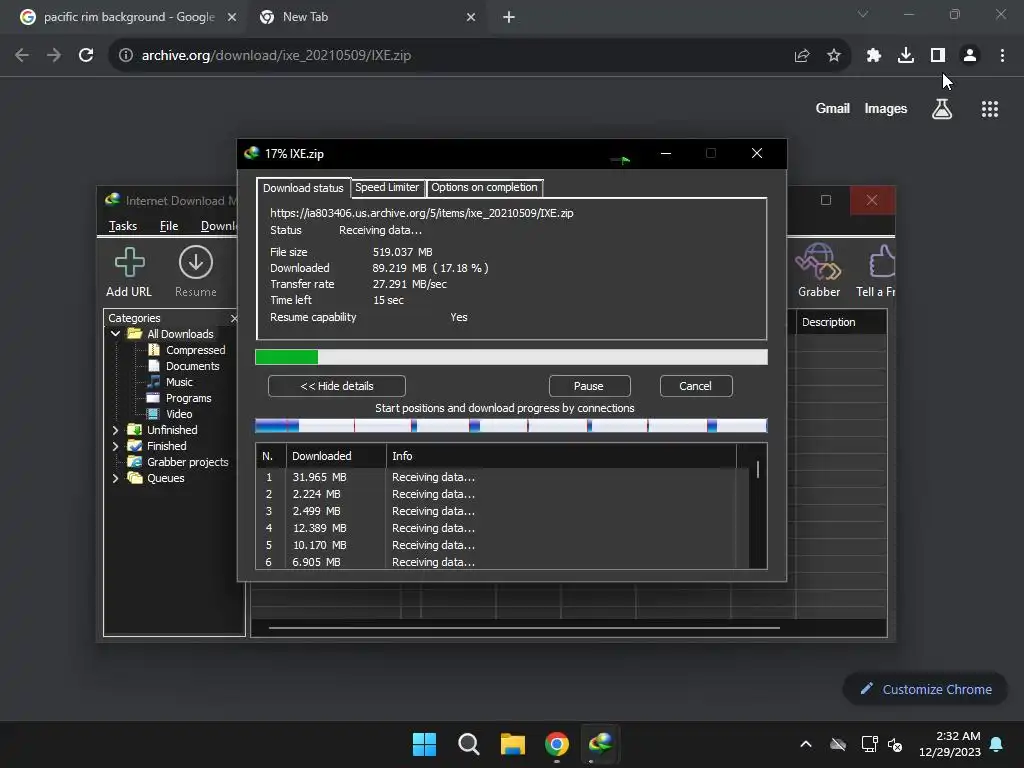1024x768 pixels.
Task: Open Chrome extensions puzzle icon
Action: 873,56
